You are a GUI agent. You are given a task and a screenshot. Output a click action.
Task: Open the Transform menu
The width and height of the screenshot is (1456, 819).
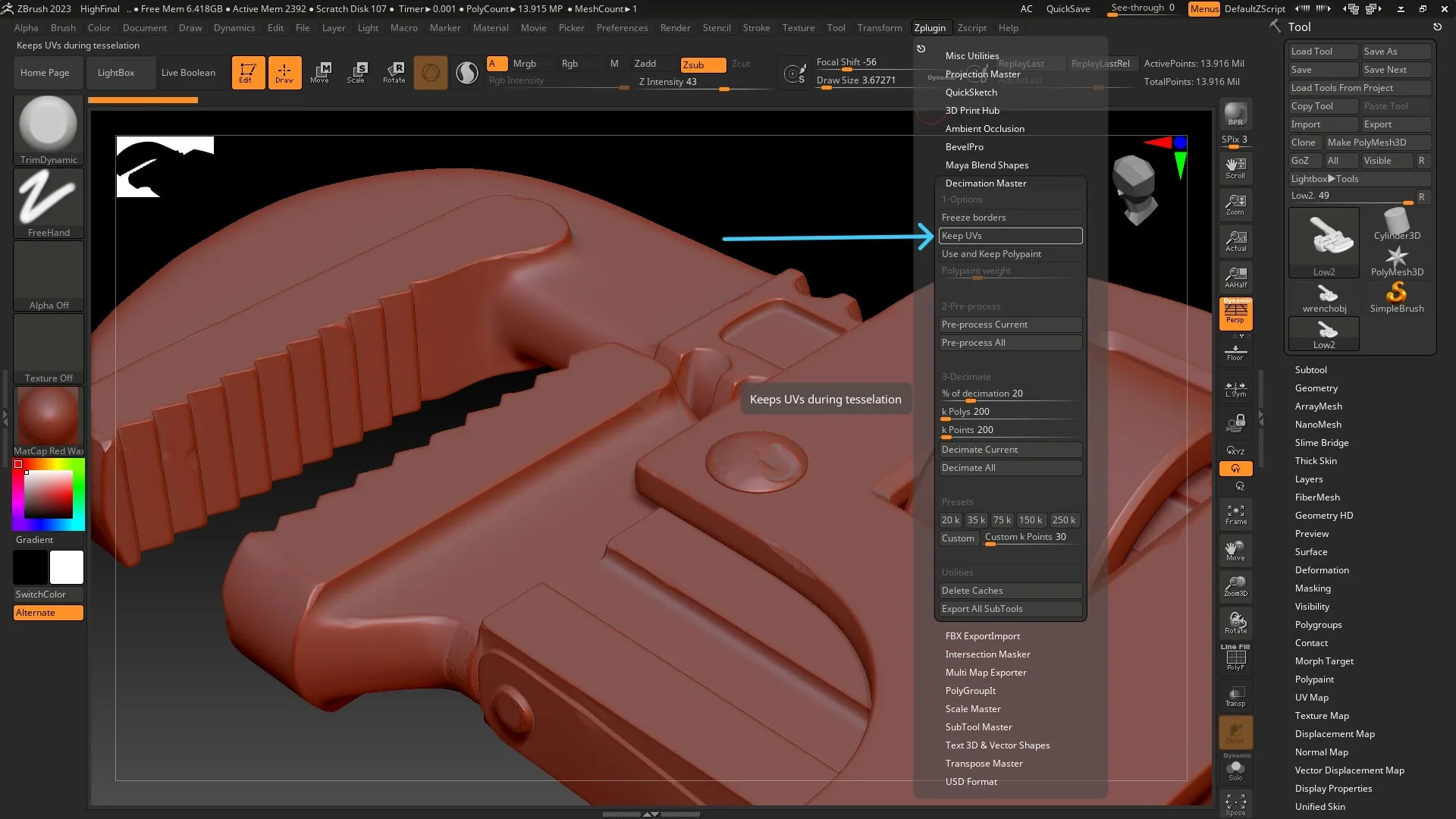point(880,28)
